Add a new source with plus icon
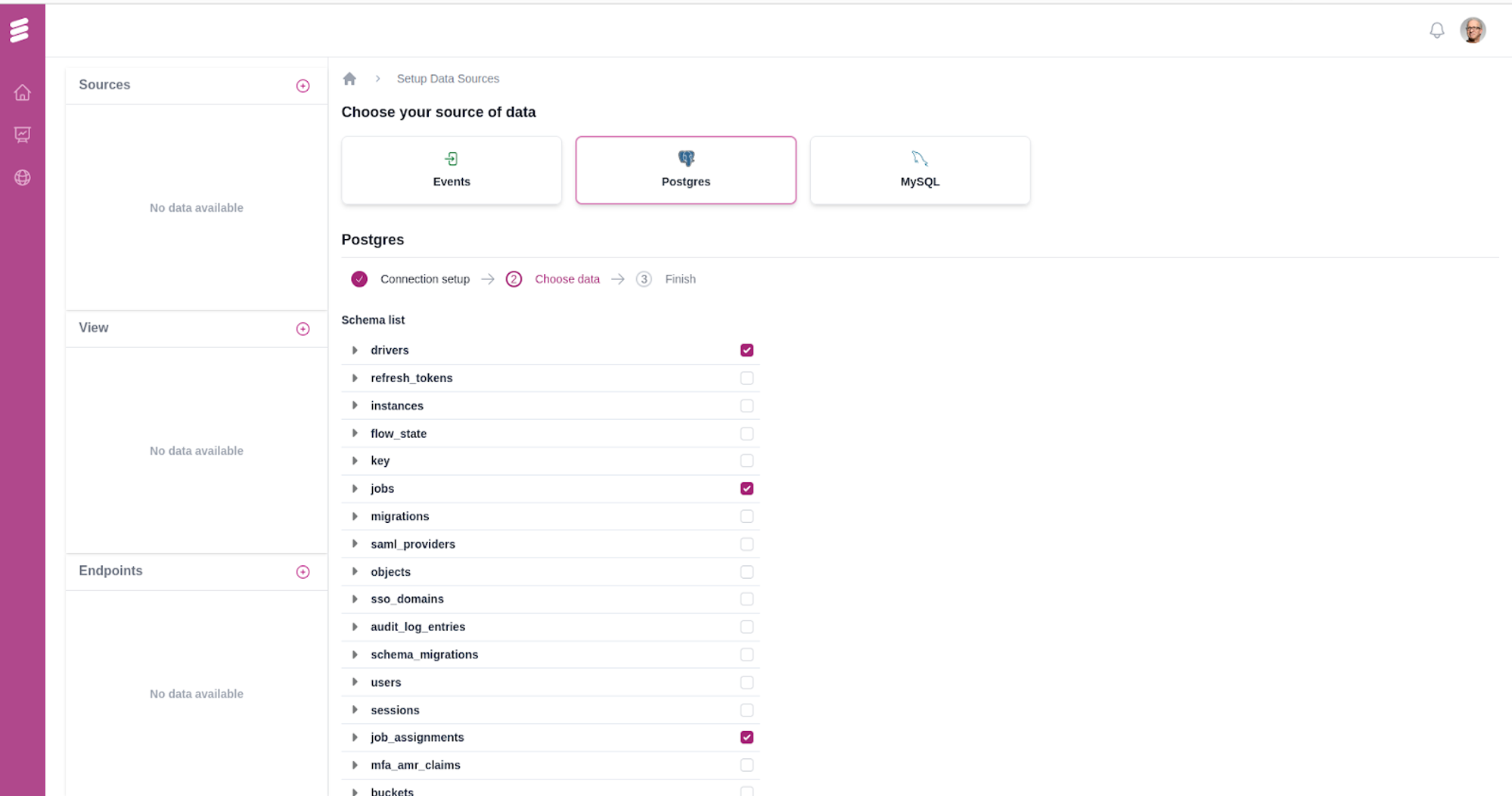Image resolution: width=1512 pixels, height=796 pixels. pyautogui.click(x=303, y=86)
